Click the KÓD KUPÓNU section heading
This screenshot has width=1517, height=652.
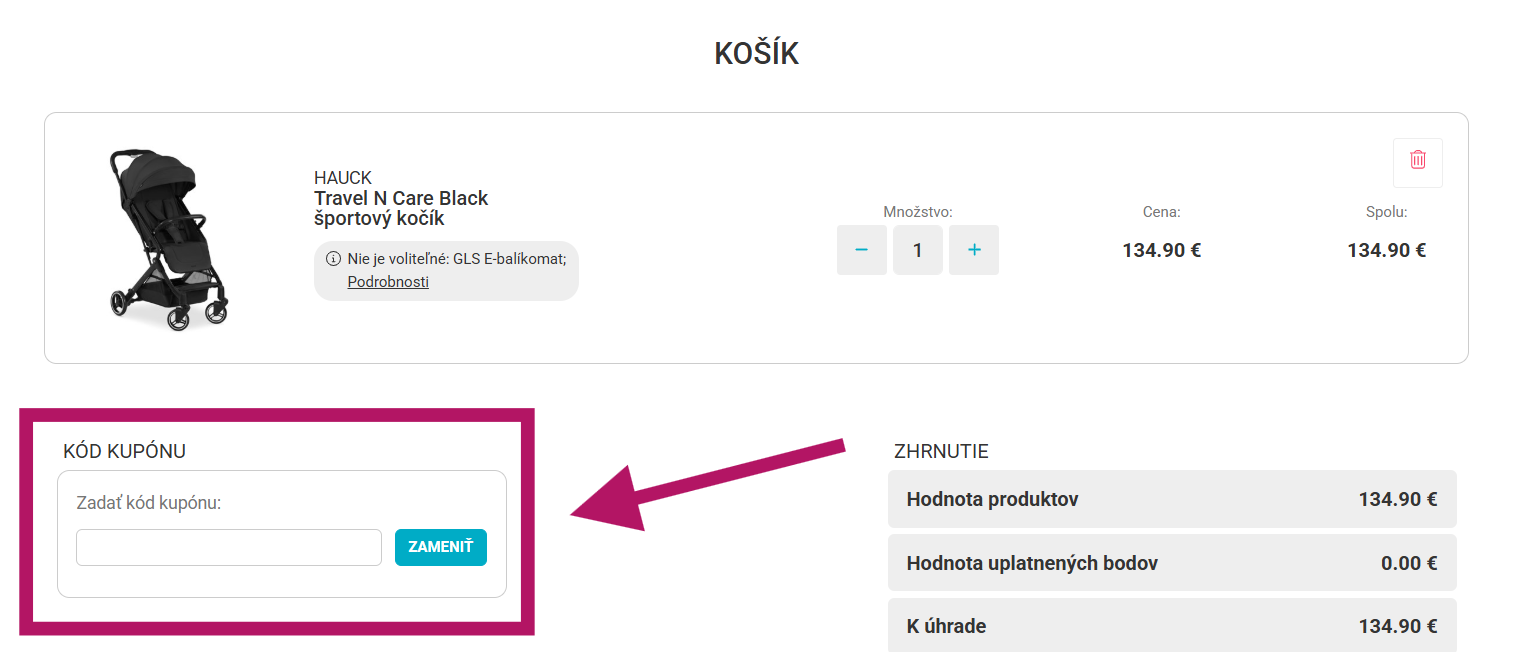click(124, 451)
